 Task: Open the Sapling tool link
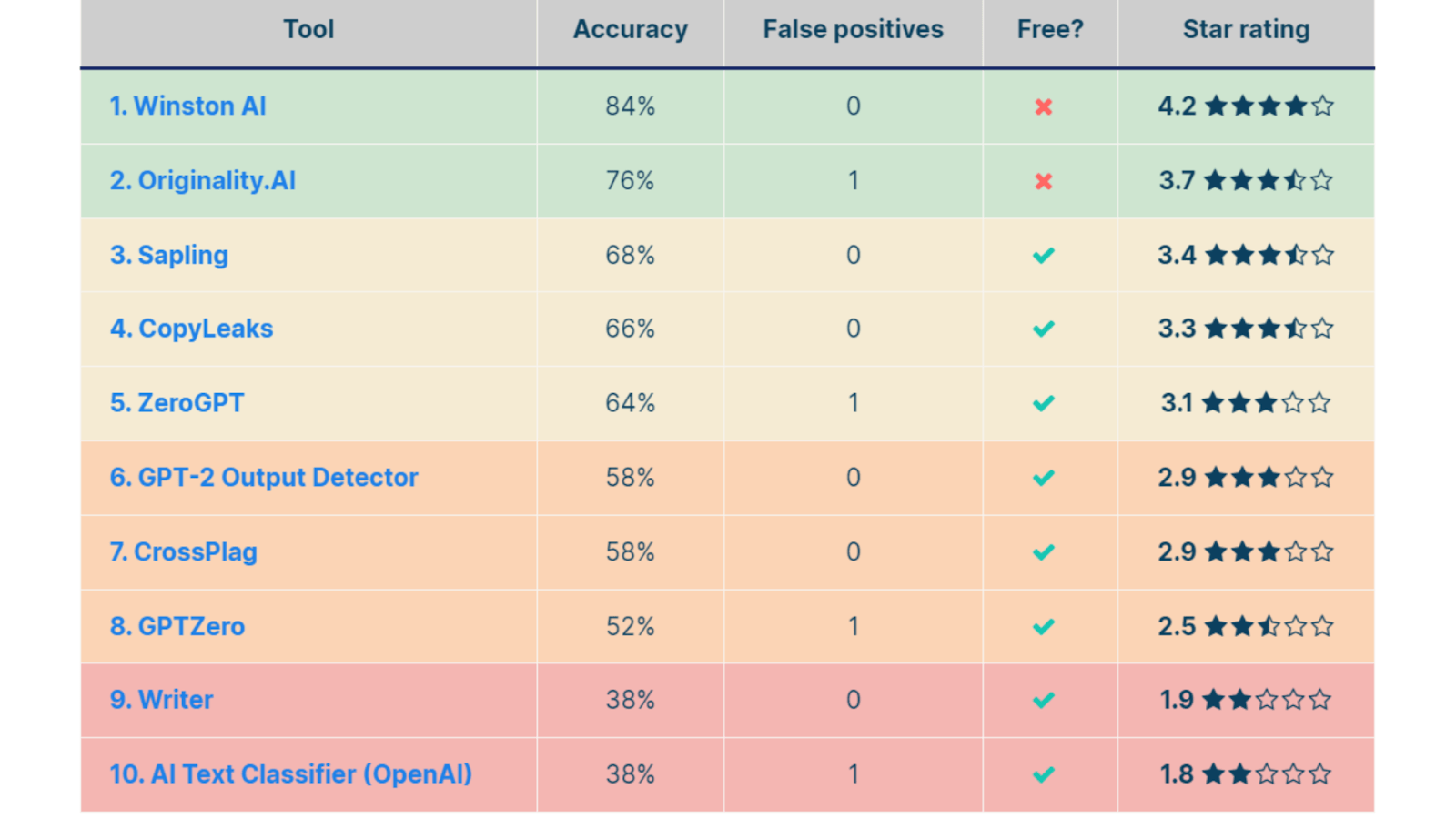(x=168, y=256)
